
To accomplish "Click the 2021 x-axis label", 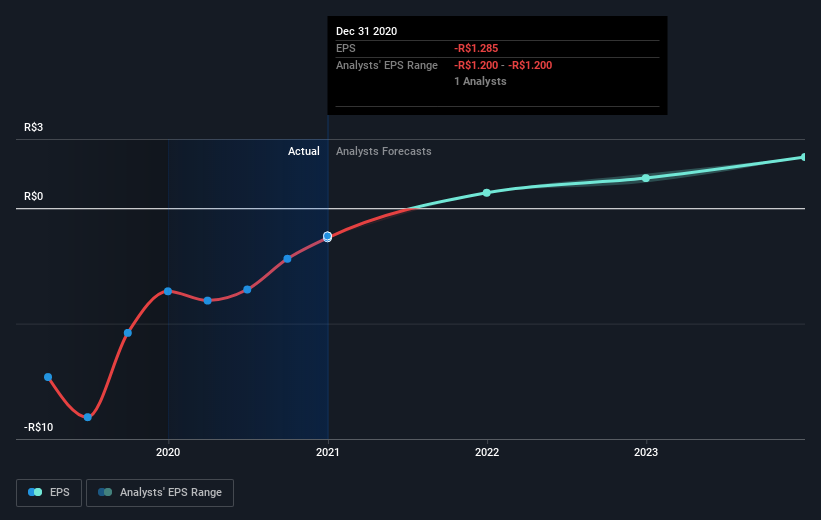I will (x=328, y=452).
